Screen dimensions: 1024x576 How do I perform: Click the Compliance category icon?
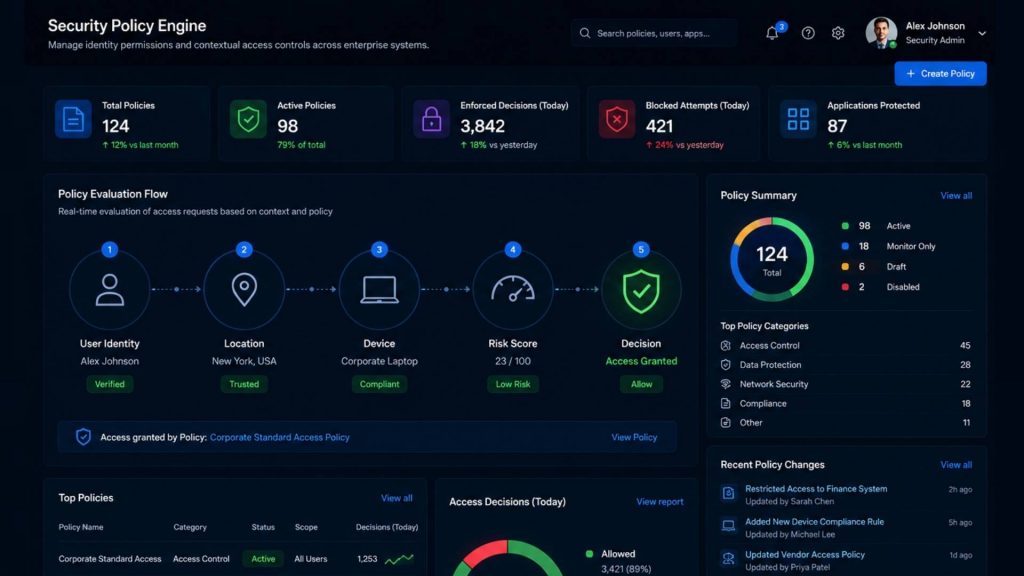[x=726, y=403]
